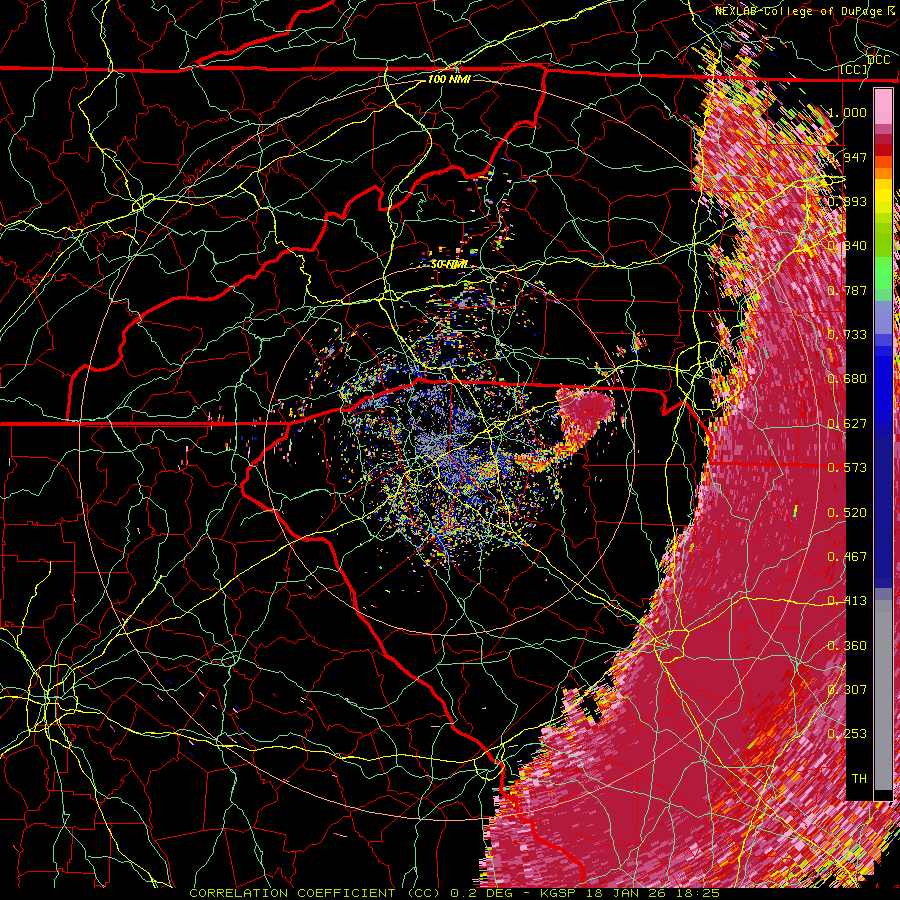The image size is (900, 900).
Task: Click the 0.467 scale value
Action: (x=847, y=557)
